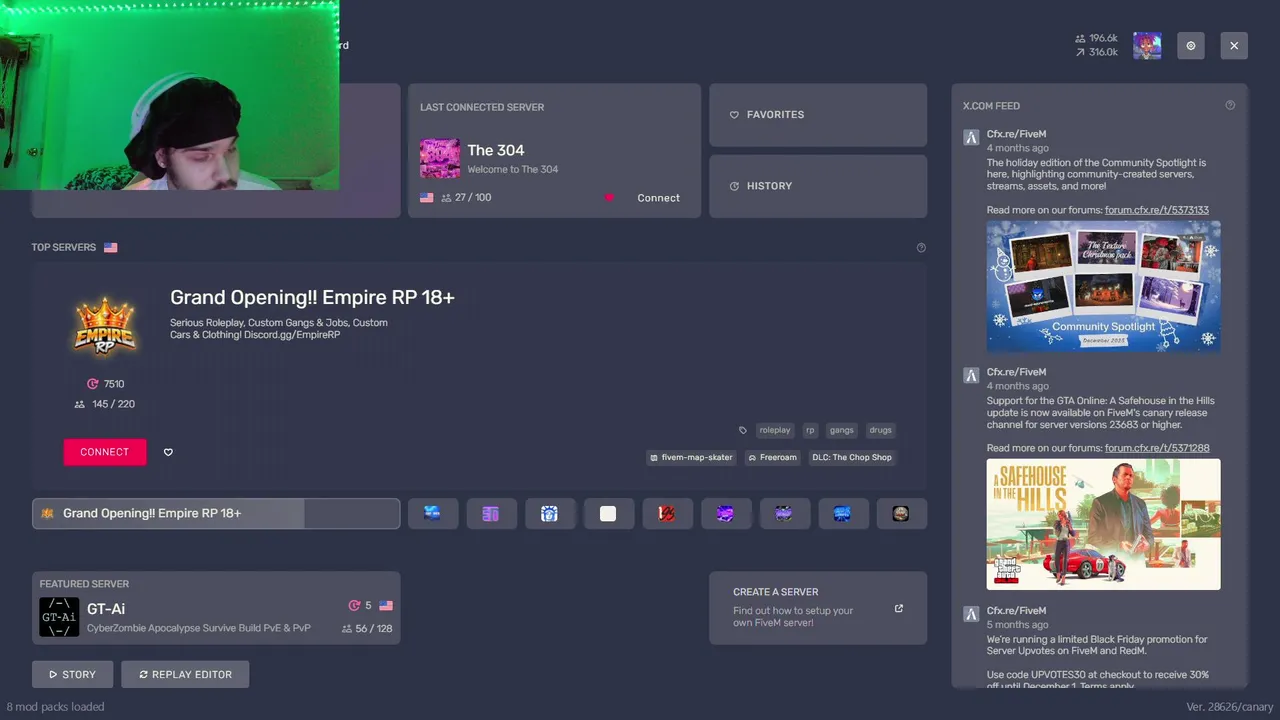Viewport: 1280px width, 720px height.
Task: Click the Empire RP crown logo
Action: [105, 326]
